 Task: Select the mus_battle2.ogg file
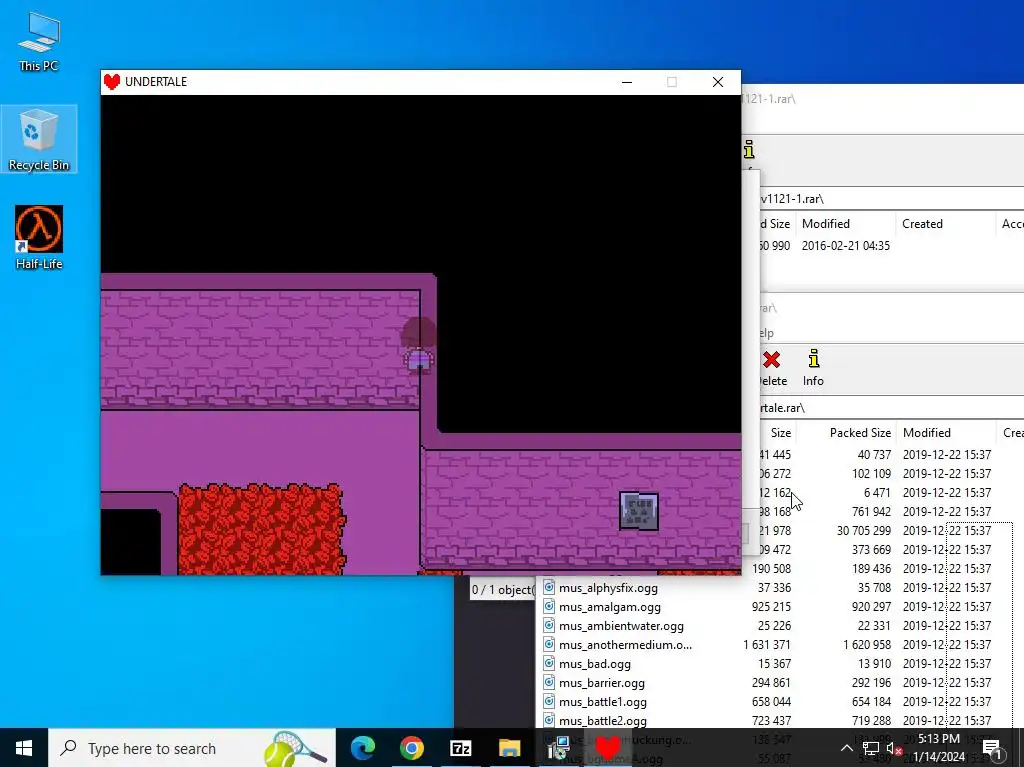(x=603, y=721)
